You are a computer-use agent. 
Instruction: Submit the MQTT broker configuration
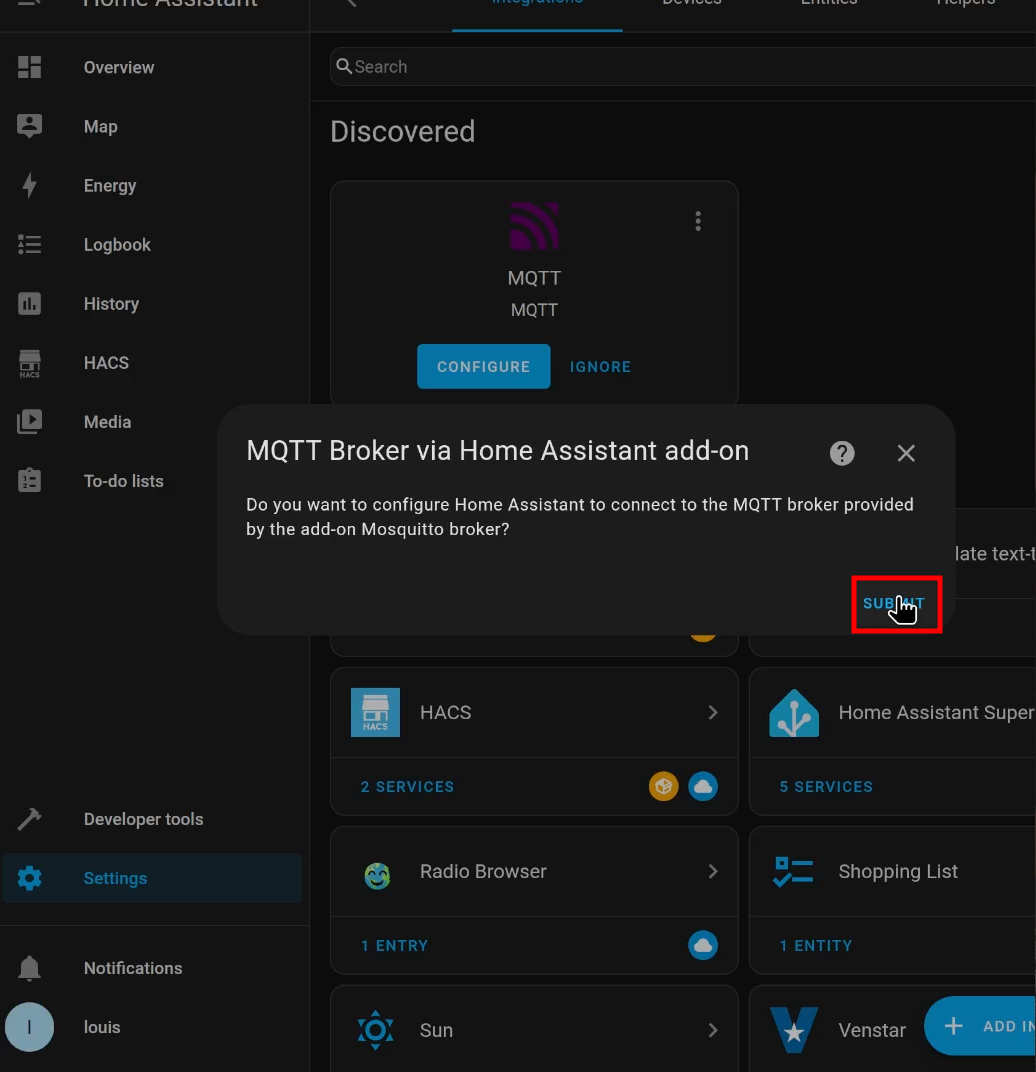coord(895,604)
